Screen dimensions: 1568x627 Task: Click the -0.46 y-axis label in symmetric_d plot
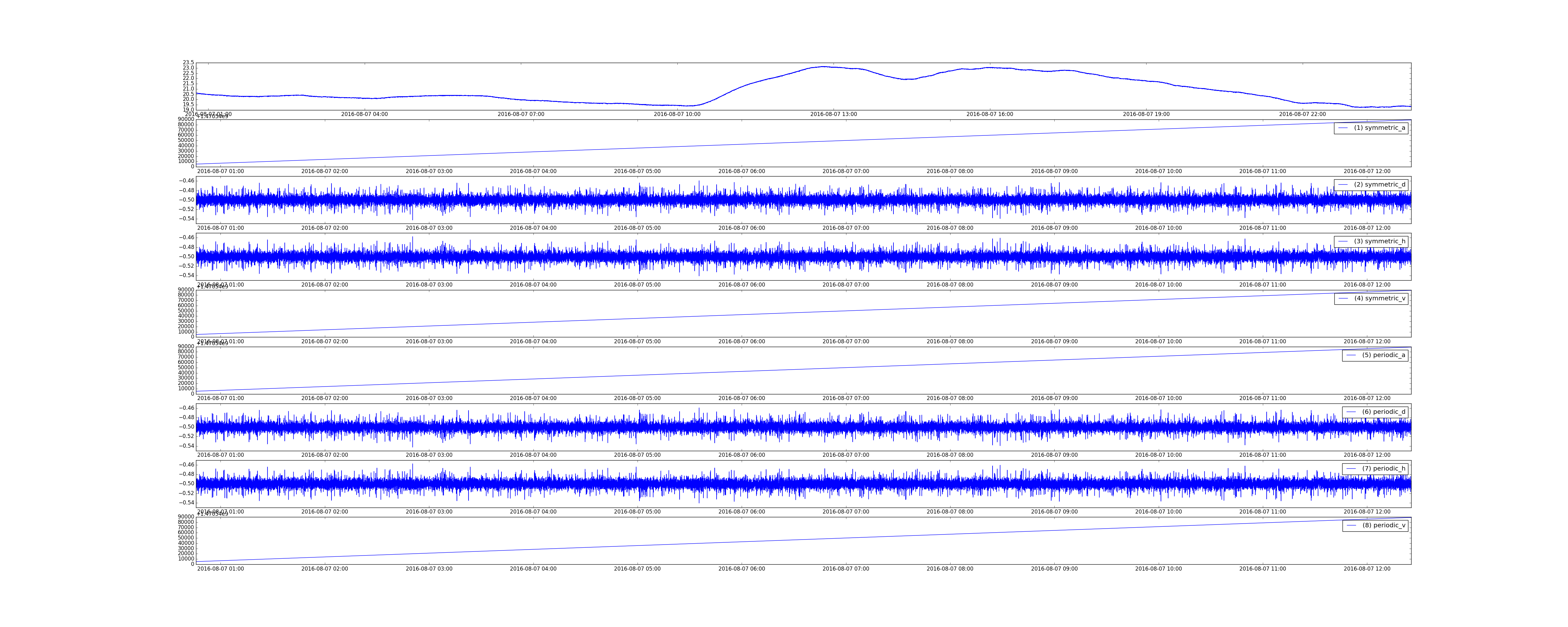click(186, 181)
